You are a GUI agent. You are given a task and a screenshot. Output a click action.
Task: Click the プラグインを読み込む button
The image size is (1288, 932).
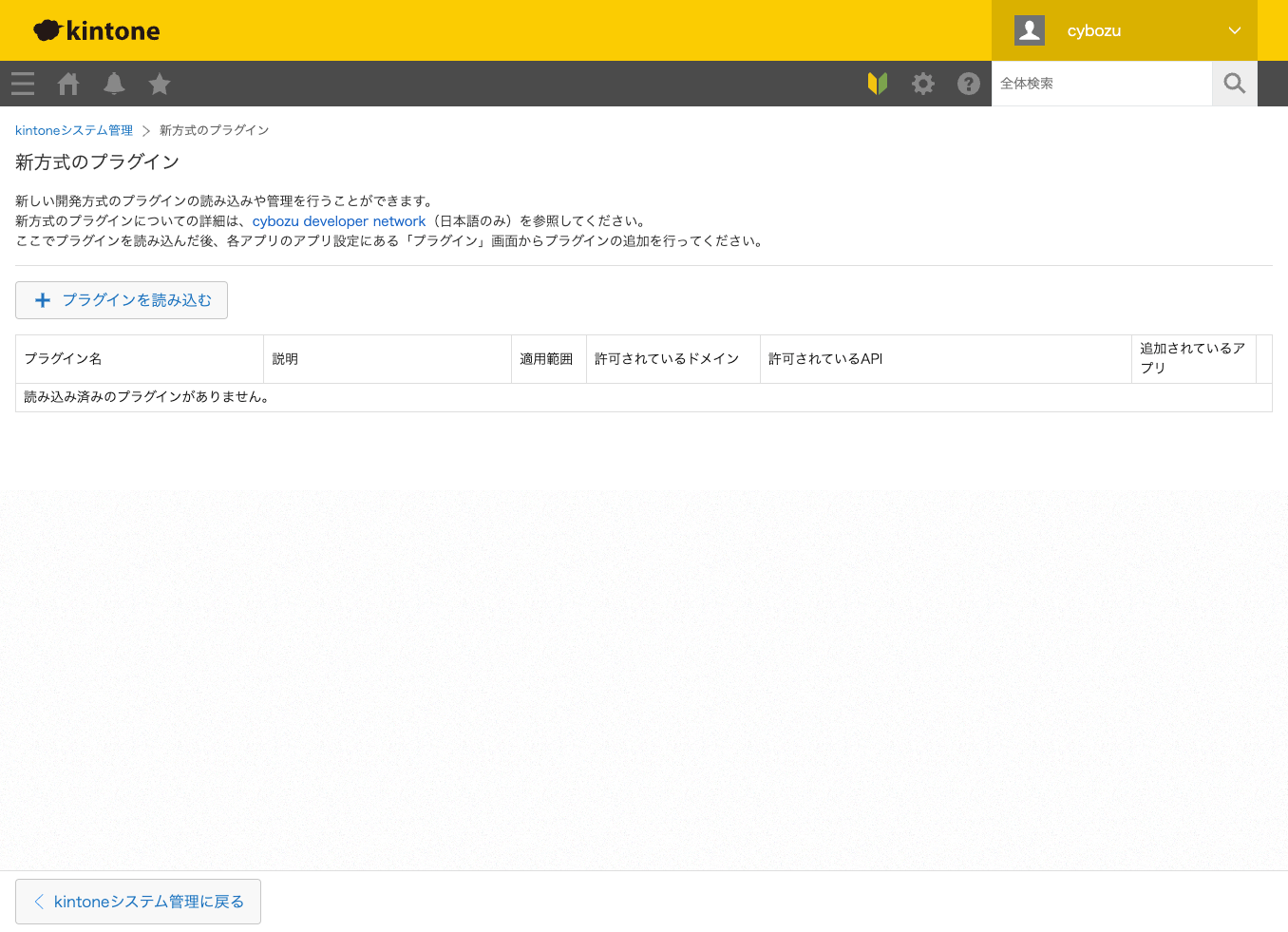[x=122, y=300]
